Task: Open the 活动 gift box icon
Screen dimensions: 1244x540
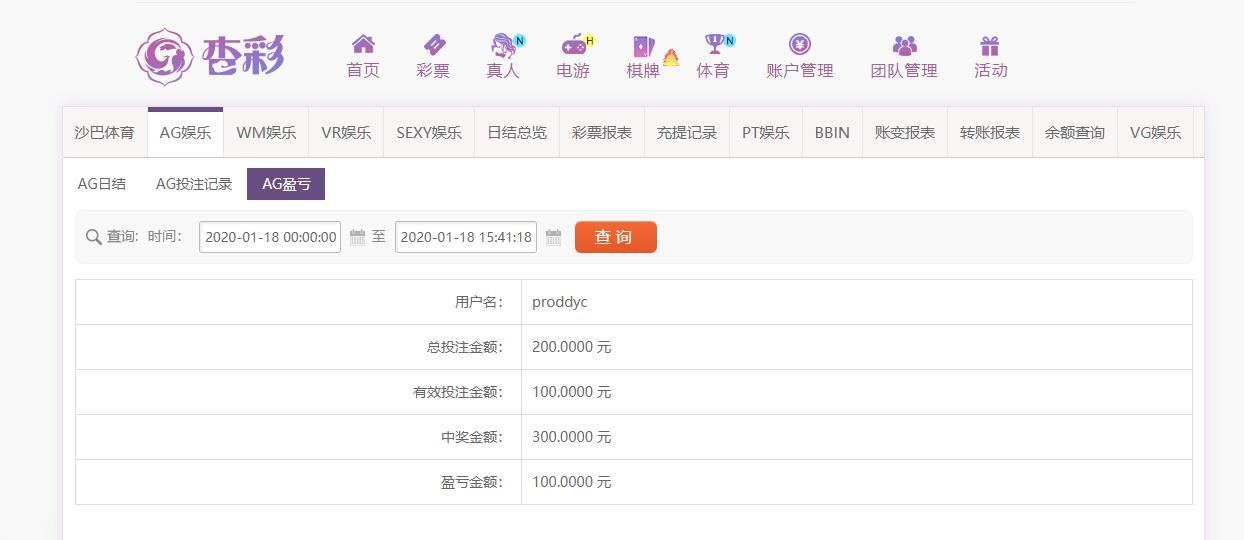Action: click(x=990, y=46)
